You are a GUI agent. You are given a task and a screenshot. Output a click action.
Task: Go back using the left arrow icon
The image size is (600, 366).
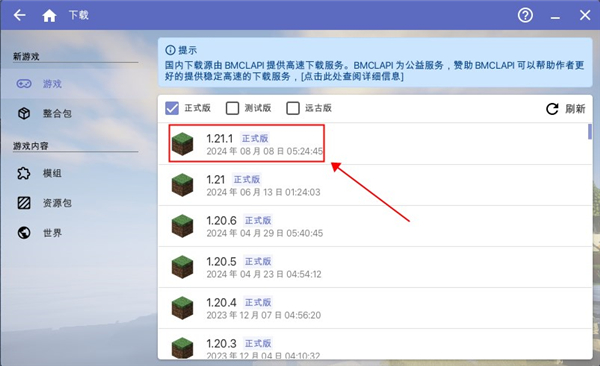coord(19,15)
